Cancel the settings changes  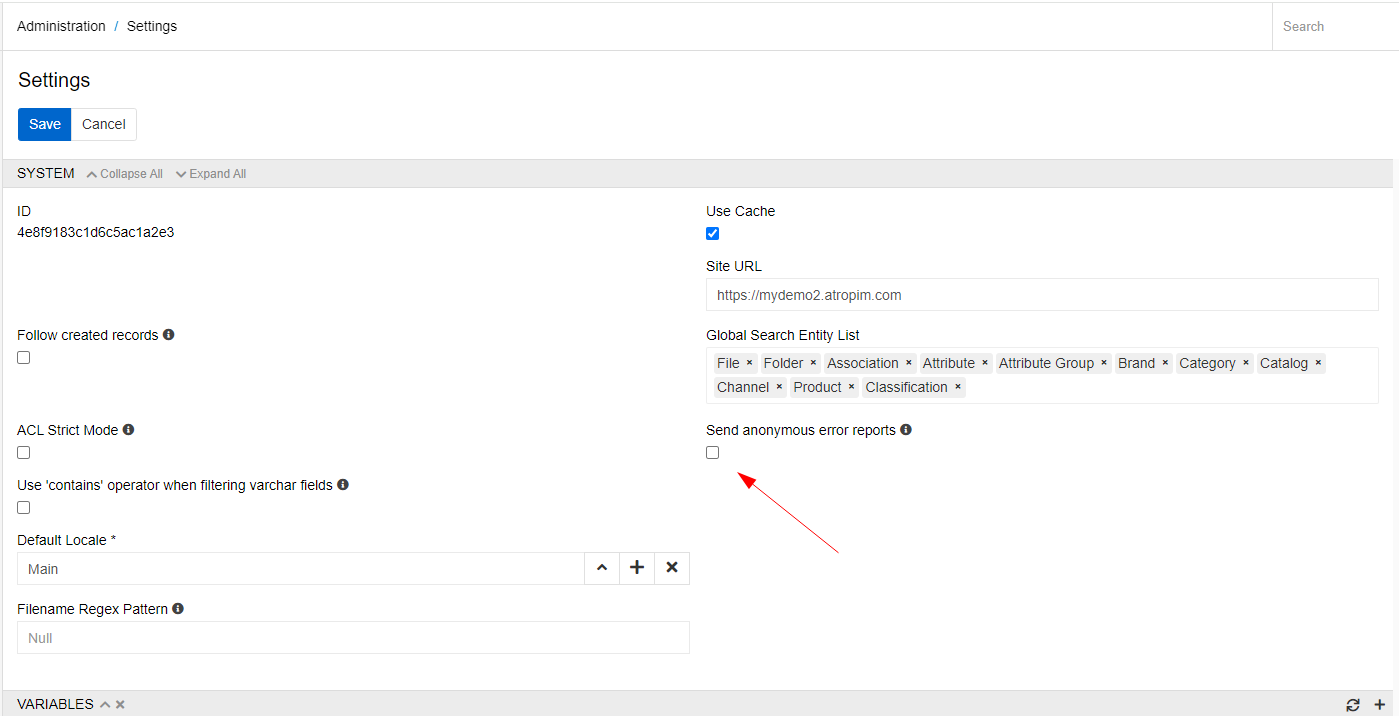pos(104,124)
